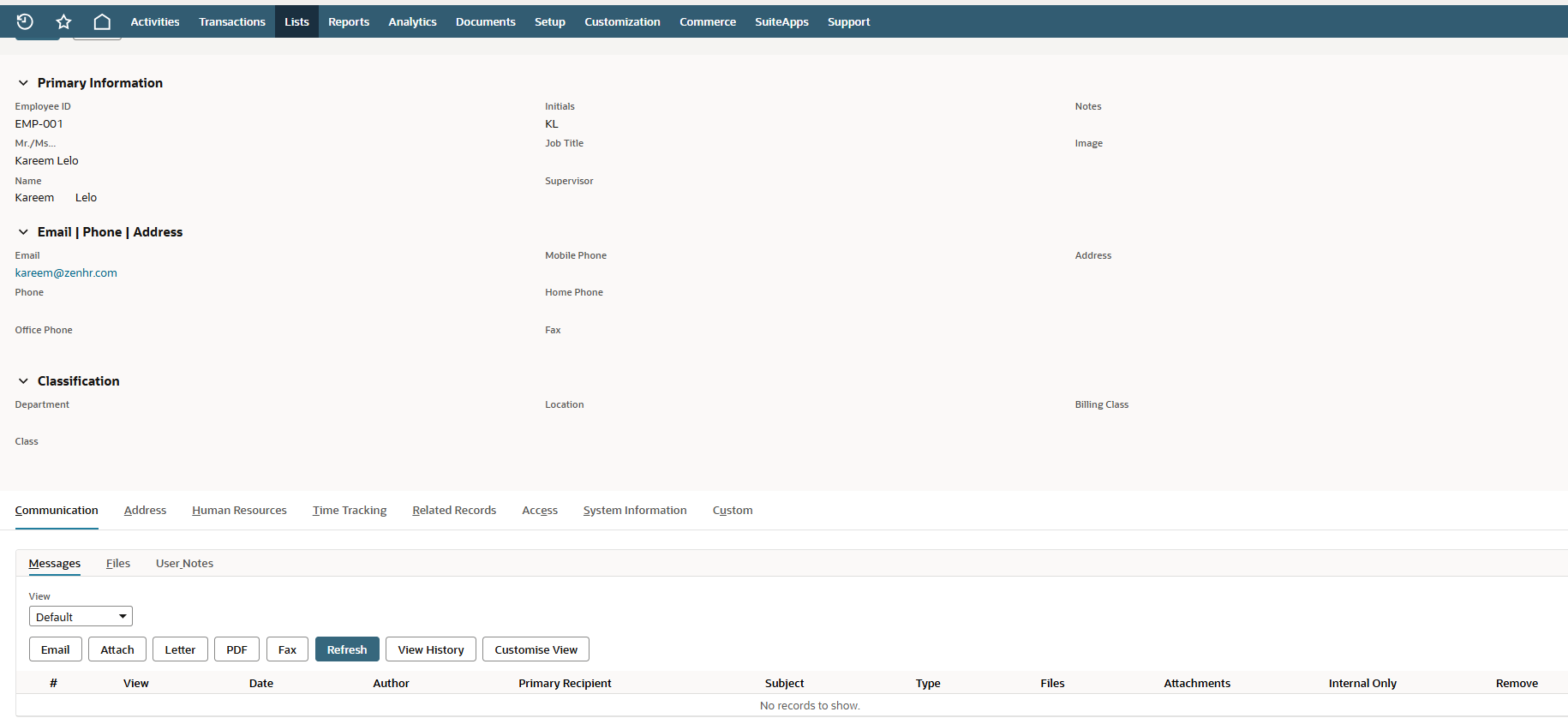Click the PDF button
This screenshot has width=1568, height=718.
point(236,649)
